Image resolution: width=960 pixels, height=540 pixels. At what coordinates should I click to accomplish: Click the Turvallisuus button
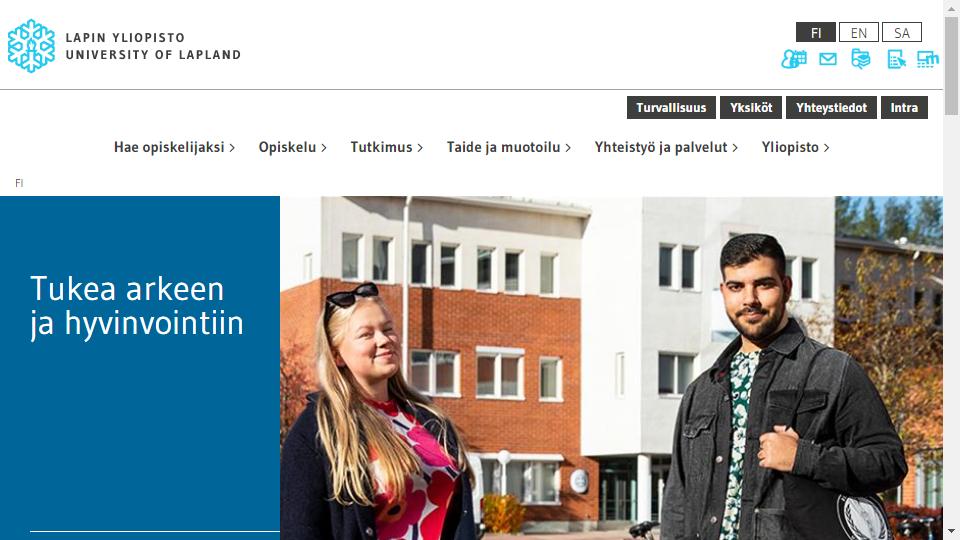pyautogui.click(x=671, y=108)
